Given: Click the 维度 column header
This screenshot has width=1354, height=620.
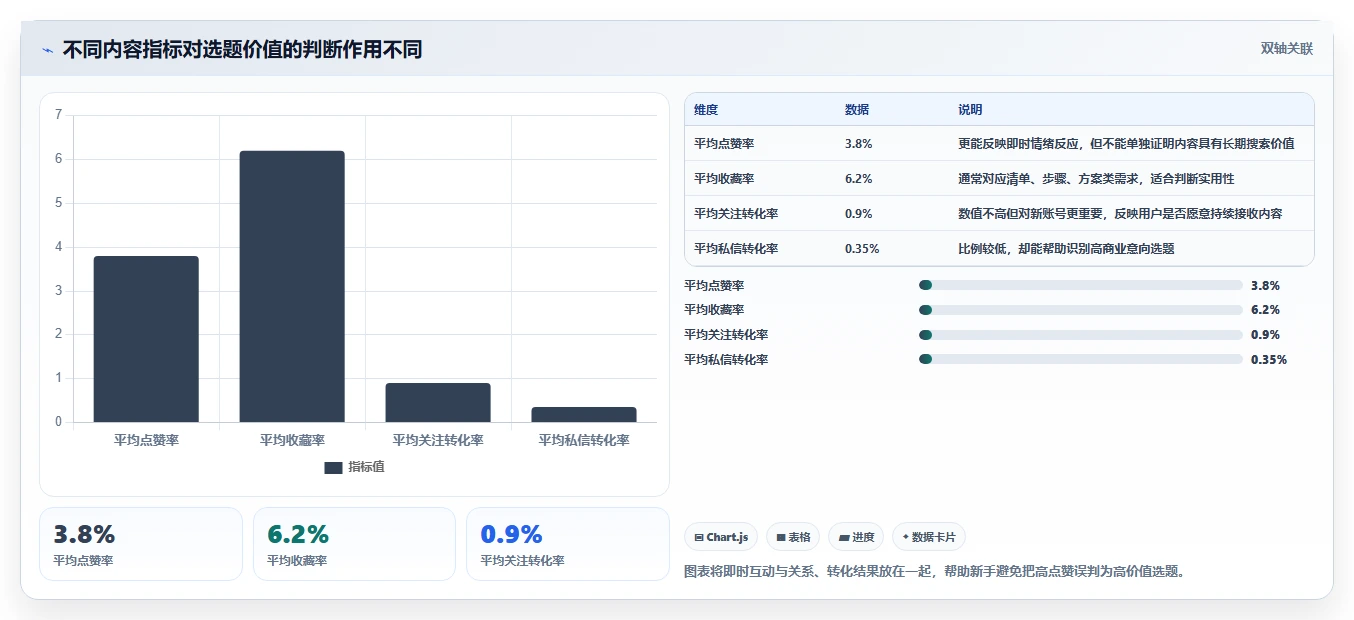Looking at the screenshot, I should pos(706,110).
